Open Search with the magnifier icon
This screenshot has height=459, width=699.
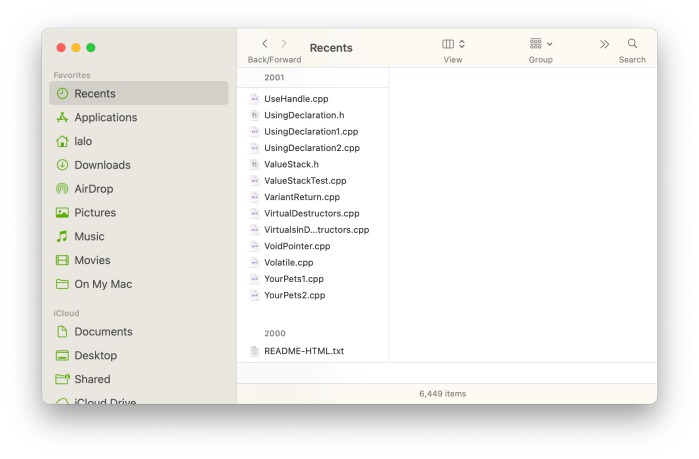[x=632, y=44]
